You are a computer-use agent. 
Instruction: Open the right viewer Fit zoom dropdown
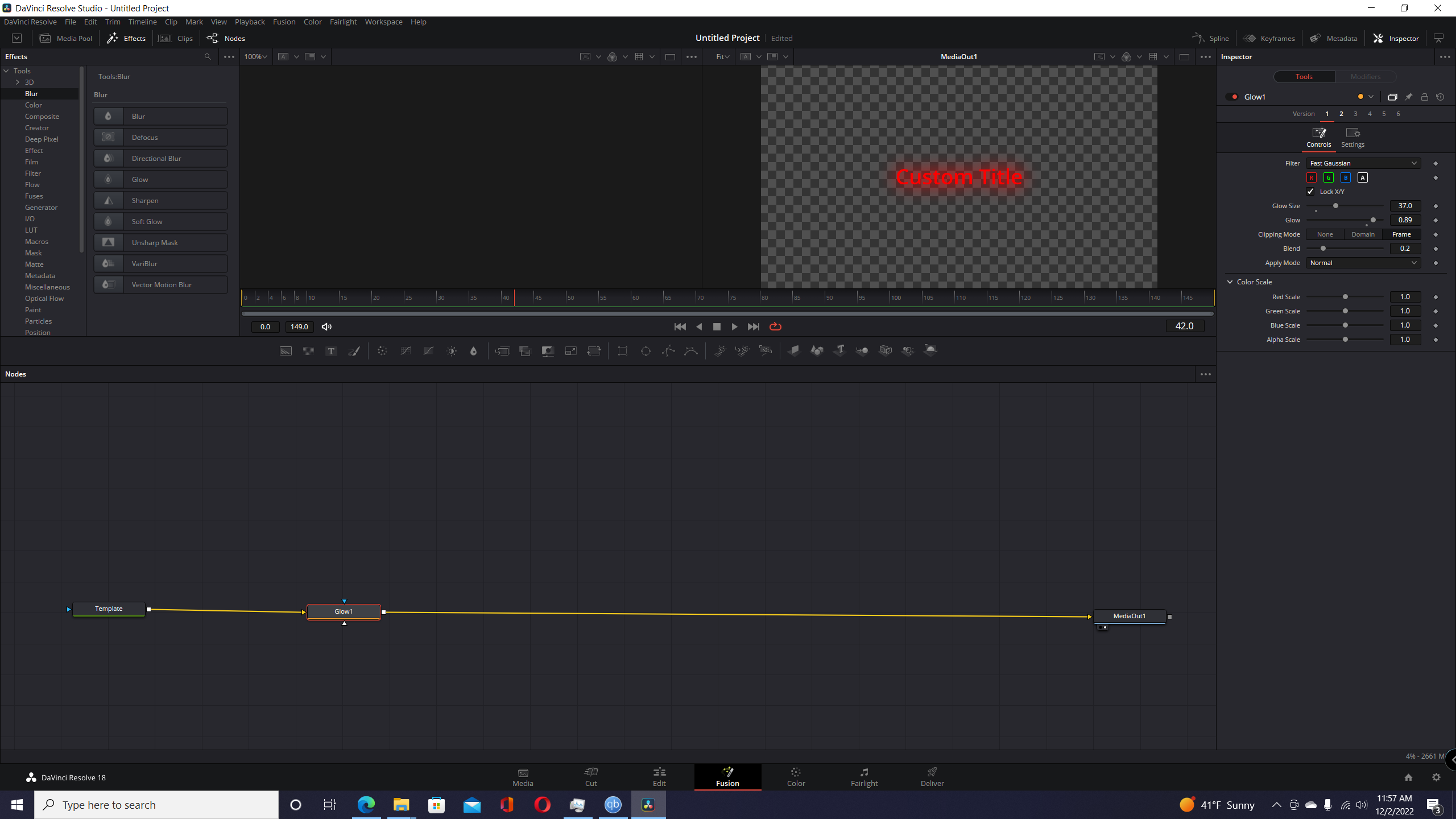pos(723,56)
